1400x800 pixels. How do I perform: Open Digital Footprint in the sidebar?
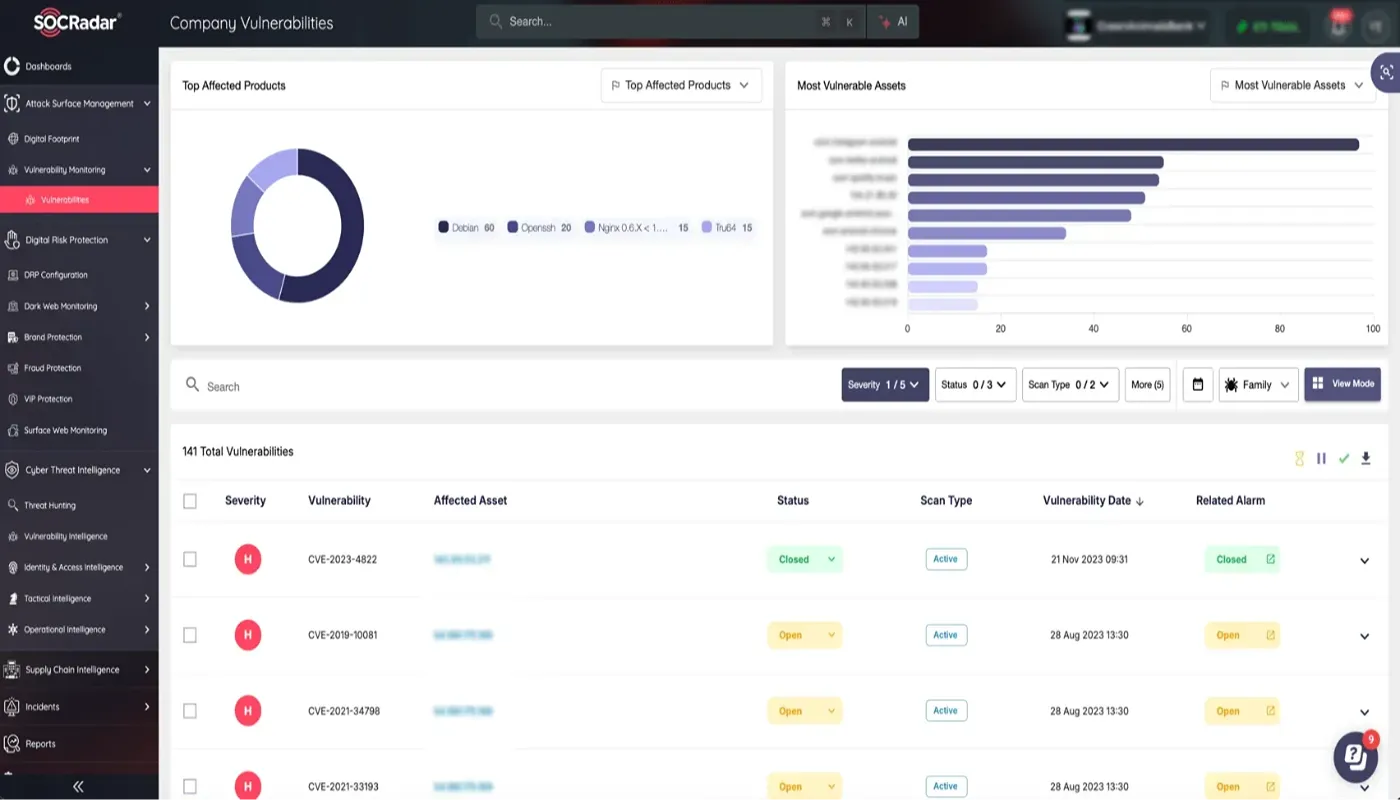[52, 139]
